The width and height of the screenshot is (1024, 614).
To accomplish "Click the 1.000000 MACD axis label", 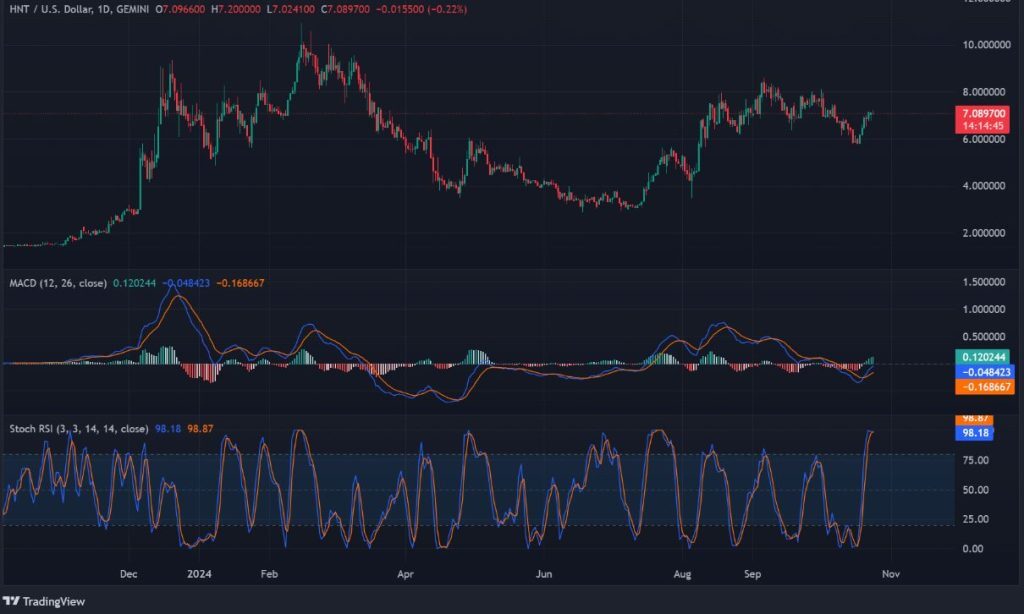I will 984,310.
